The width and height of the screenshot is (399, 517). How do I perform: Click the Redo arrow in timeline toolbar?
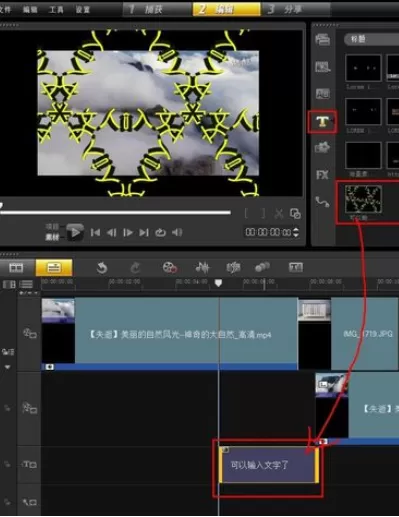pos(135,267)
